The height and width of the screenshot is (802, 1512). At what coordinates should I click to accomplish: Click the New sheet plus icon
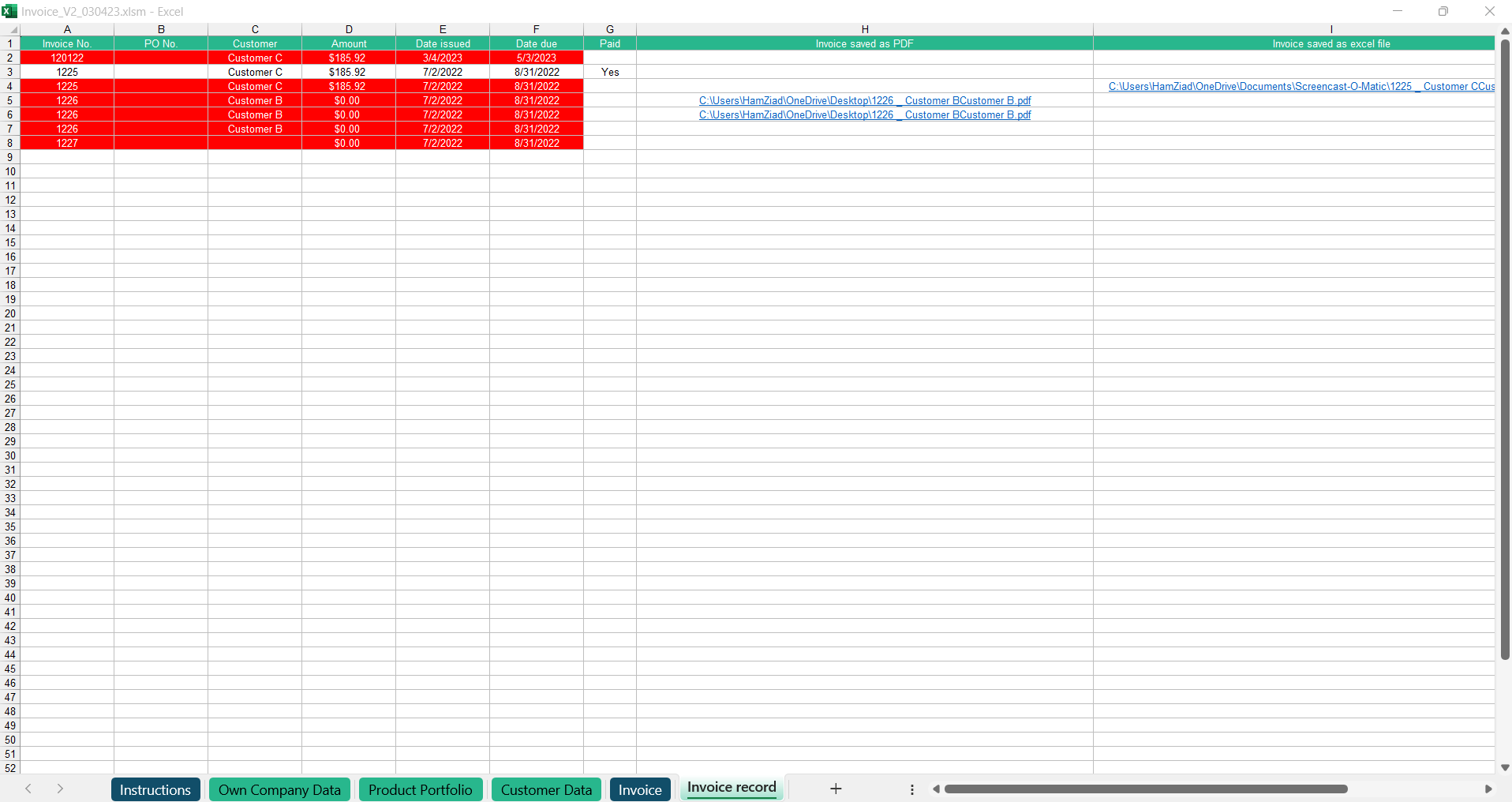[x=836, y=789]
